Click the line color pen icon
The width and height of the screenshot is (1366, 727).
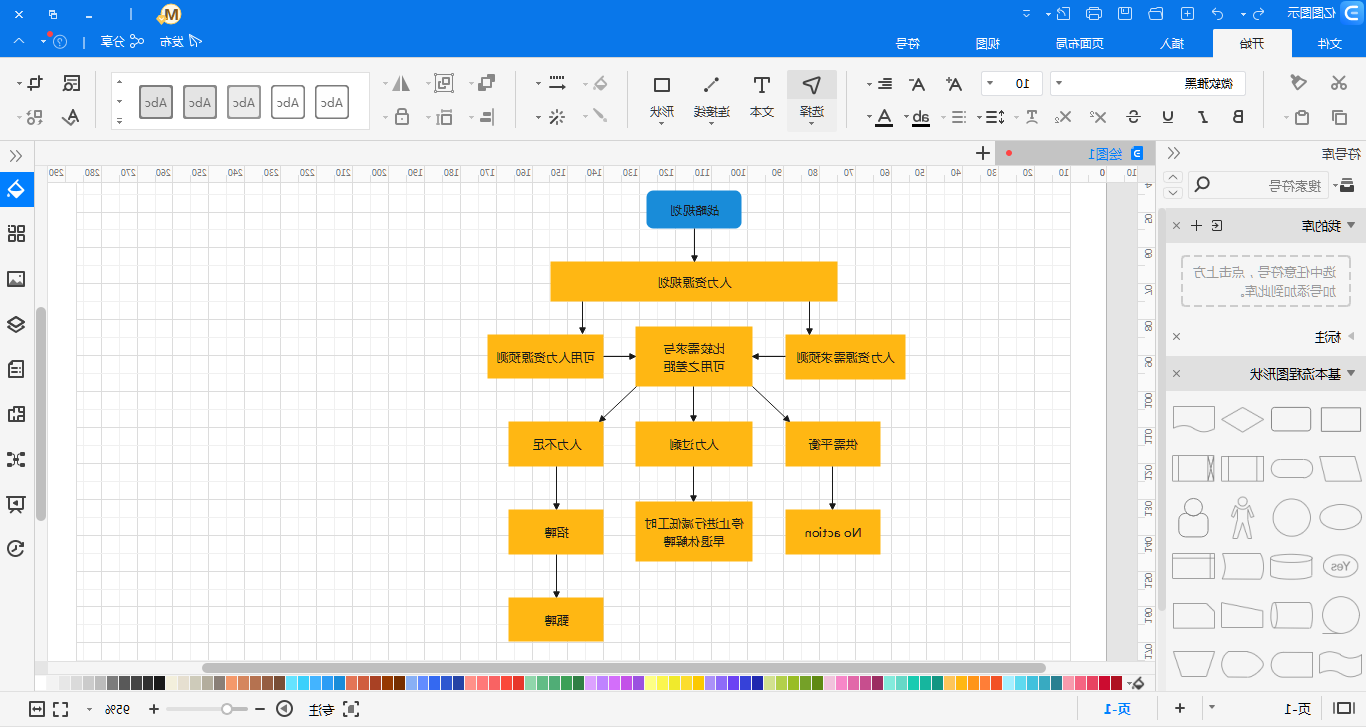click(599, 116)
